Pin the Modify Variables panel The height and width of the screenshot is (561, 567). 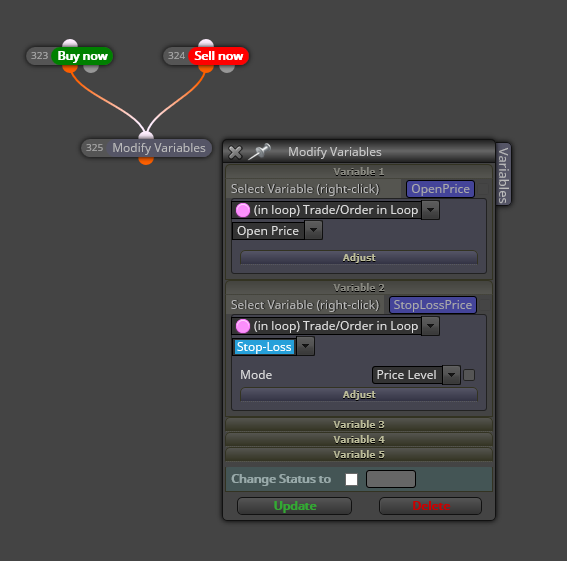pyautogui.click(x=259, y=152)
